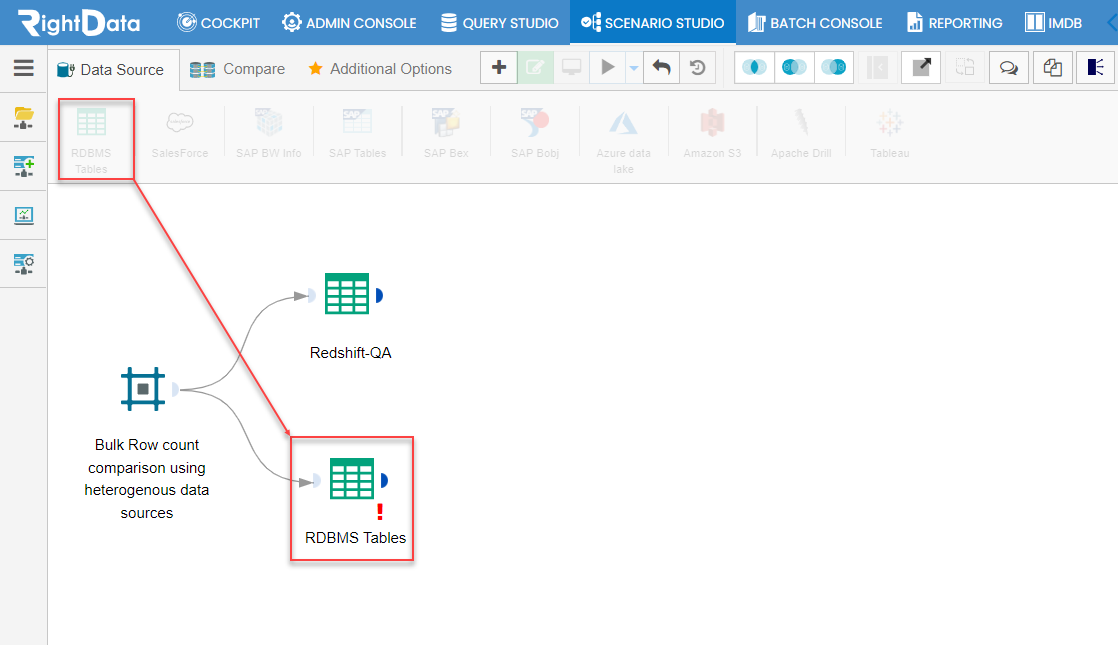Open the Data Source tab

pyautogui.click(x=111, y=70)
